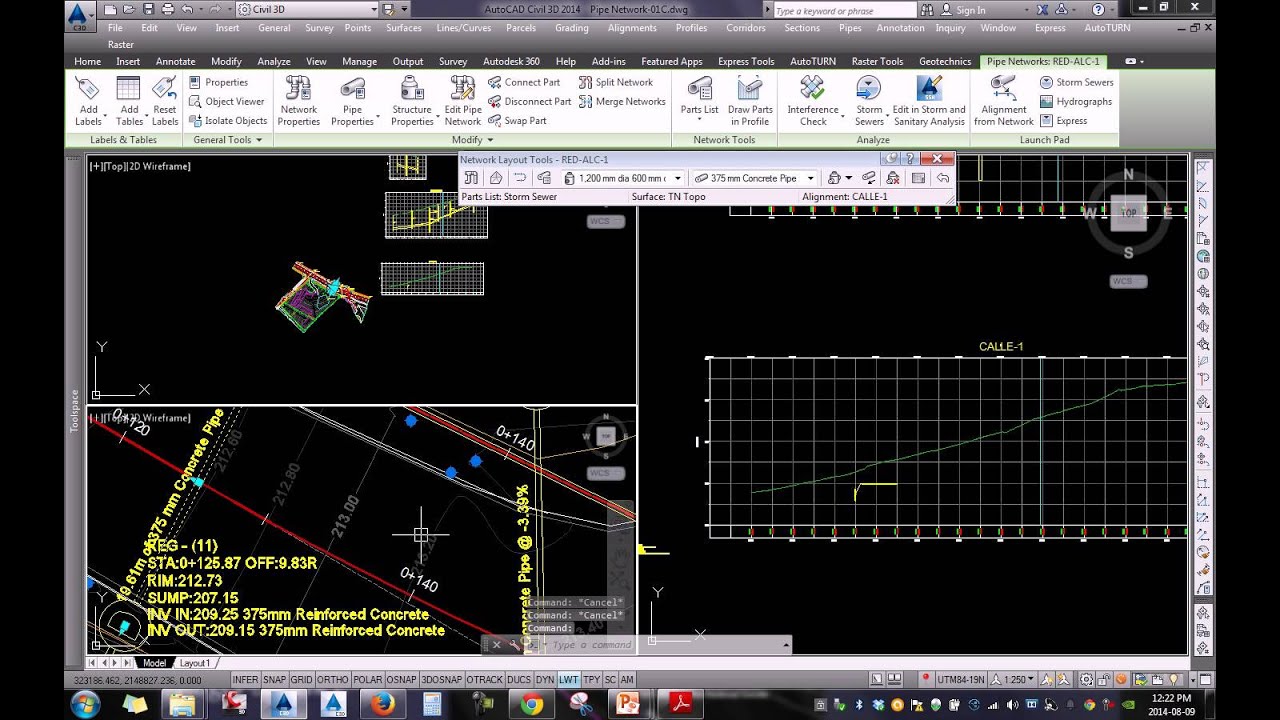Launch Express from Launch Pad
This screenshot has width=1280, height=720.
1063,120
